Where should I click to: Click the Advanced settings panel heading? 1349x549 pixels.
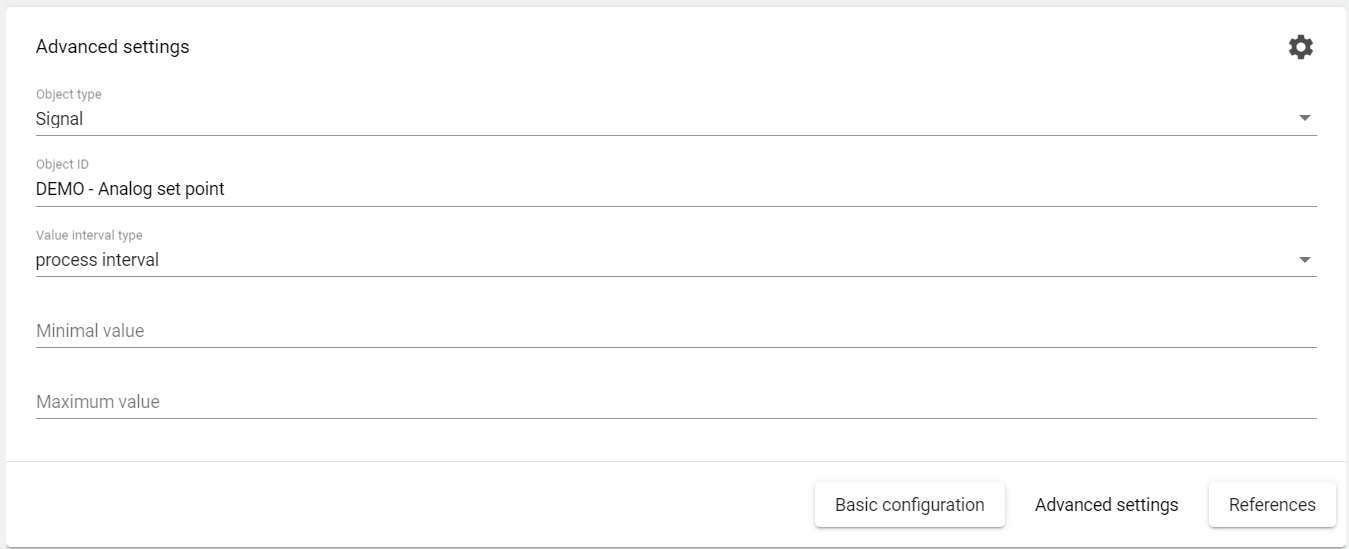[x=112, y=47]
